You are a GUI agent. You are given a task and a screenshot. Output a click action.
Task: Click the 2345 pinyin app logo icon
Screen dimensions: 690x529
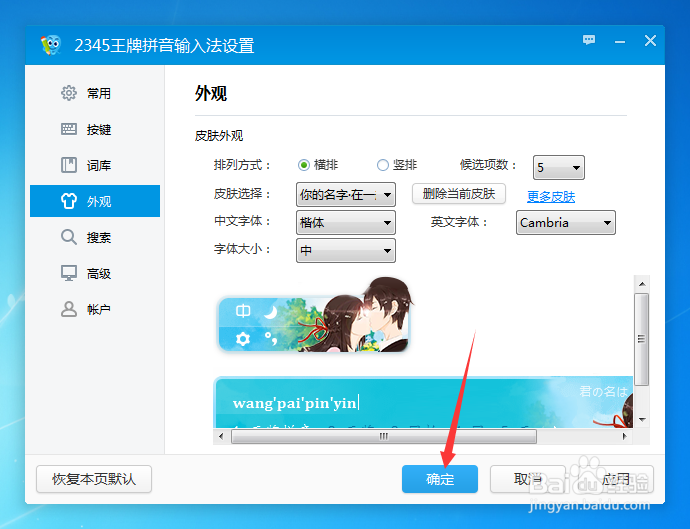point(51,45)
